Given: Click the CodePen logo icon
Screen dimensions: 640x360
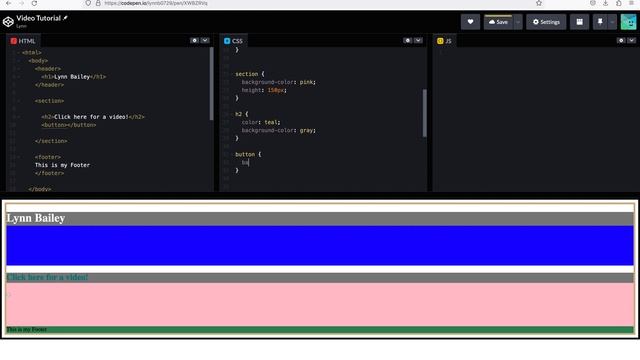Looking at the screenshot, I should (x=8, y=22).
